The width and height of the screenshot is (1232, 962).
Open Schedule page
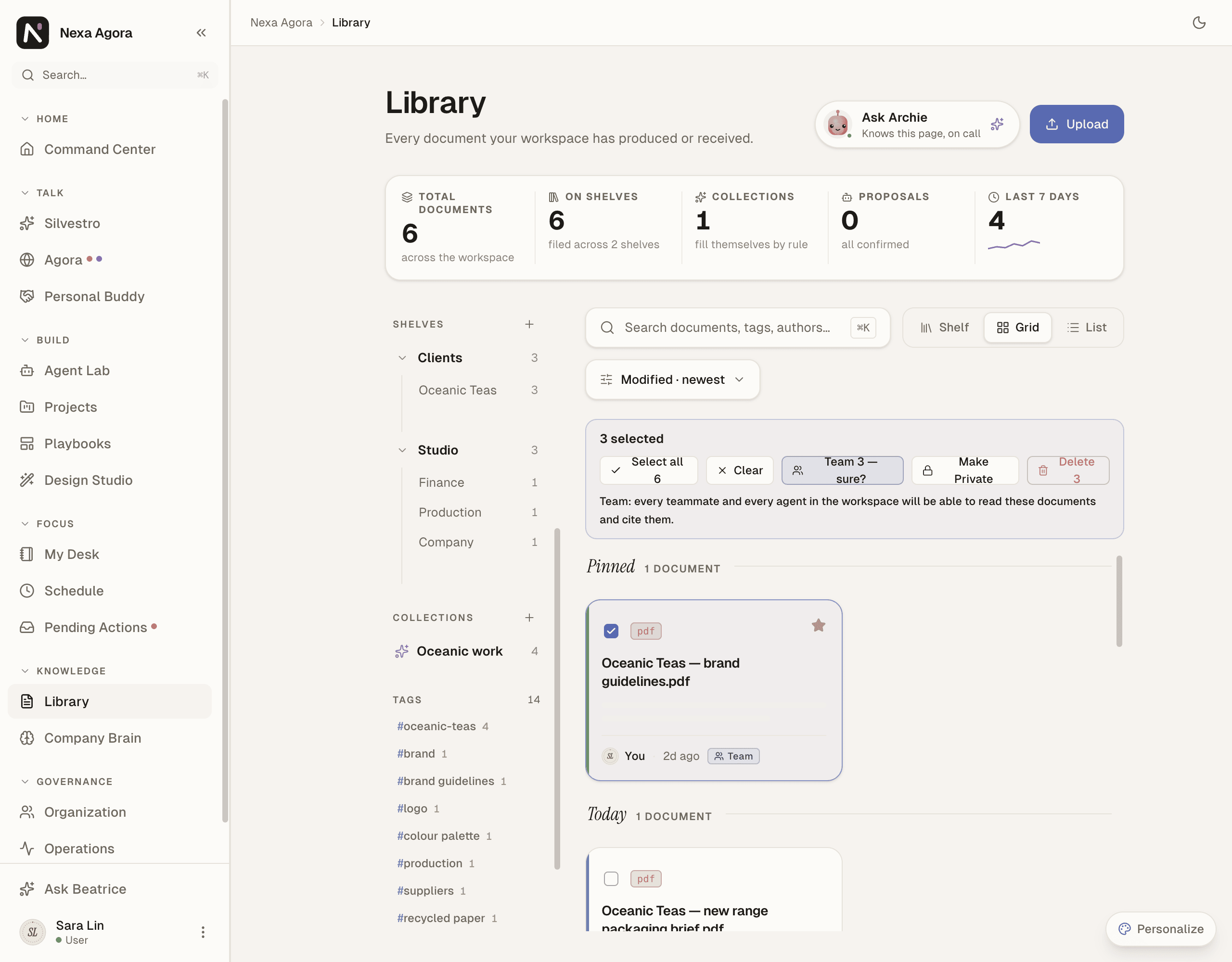tap(109, 591)
